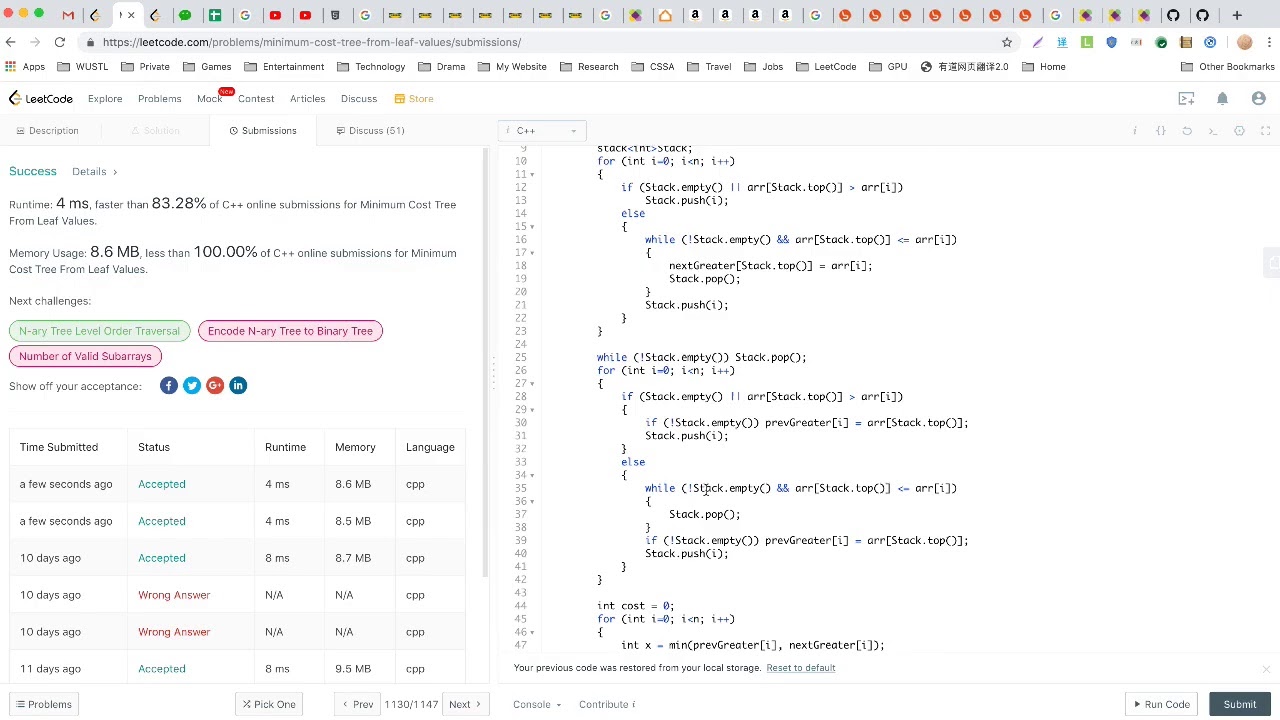Expand the Console panel

tap(537, 704)
